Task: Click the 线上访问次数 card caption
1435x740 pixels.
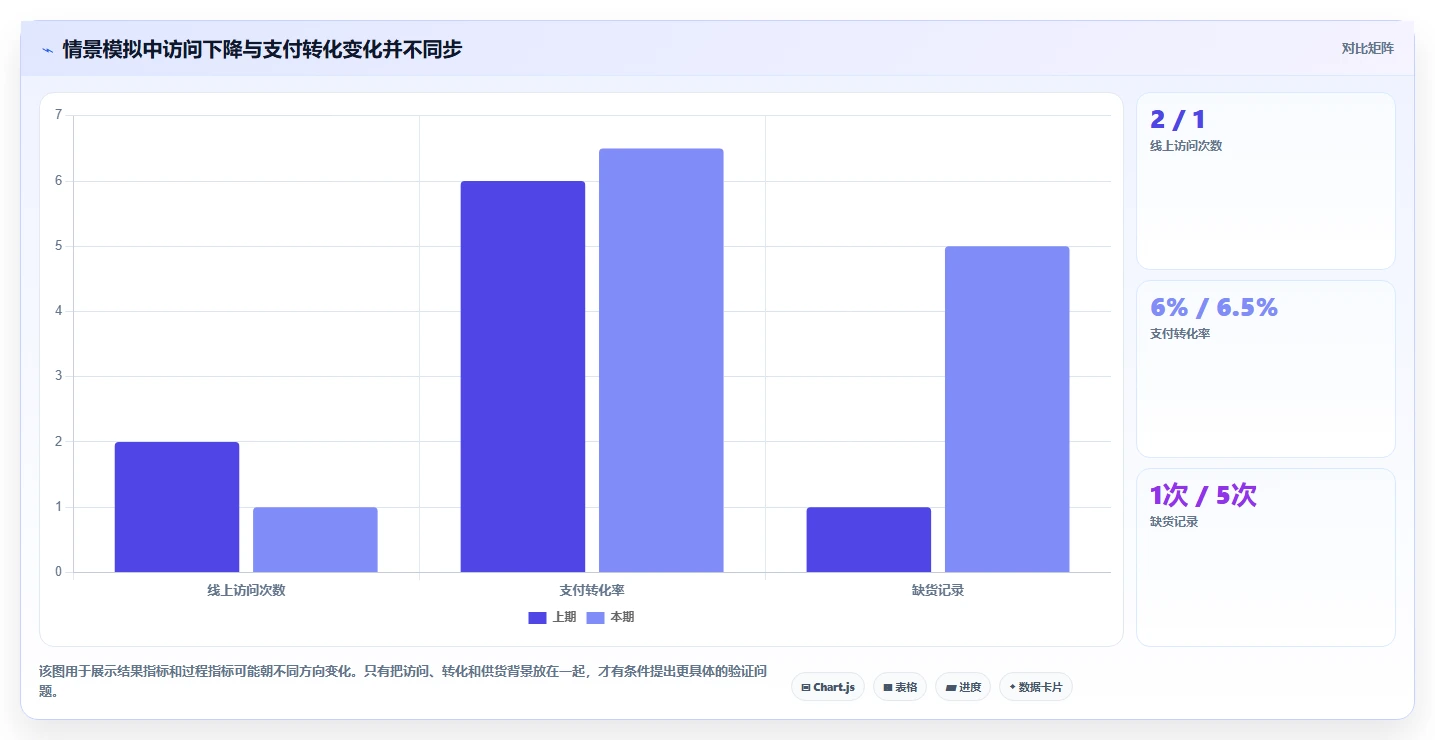Action: coord(1186,146)
